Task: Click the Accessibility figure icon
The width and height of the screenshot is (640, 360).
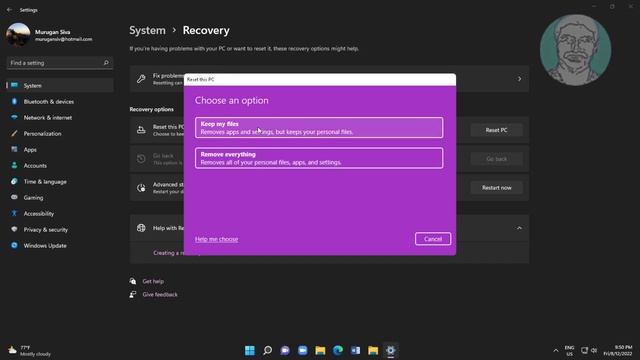Action: click(14, 213)
